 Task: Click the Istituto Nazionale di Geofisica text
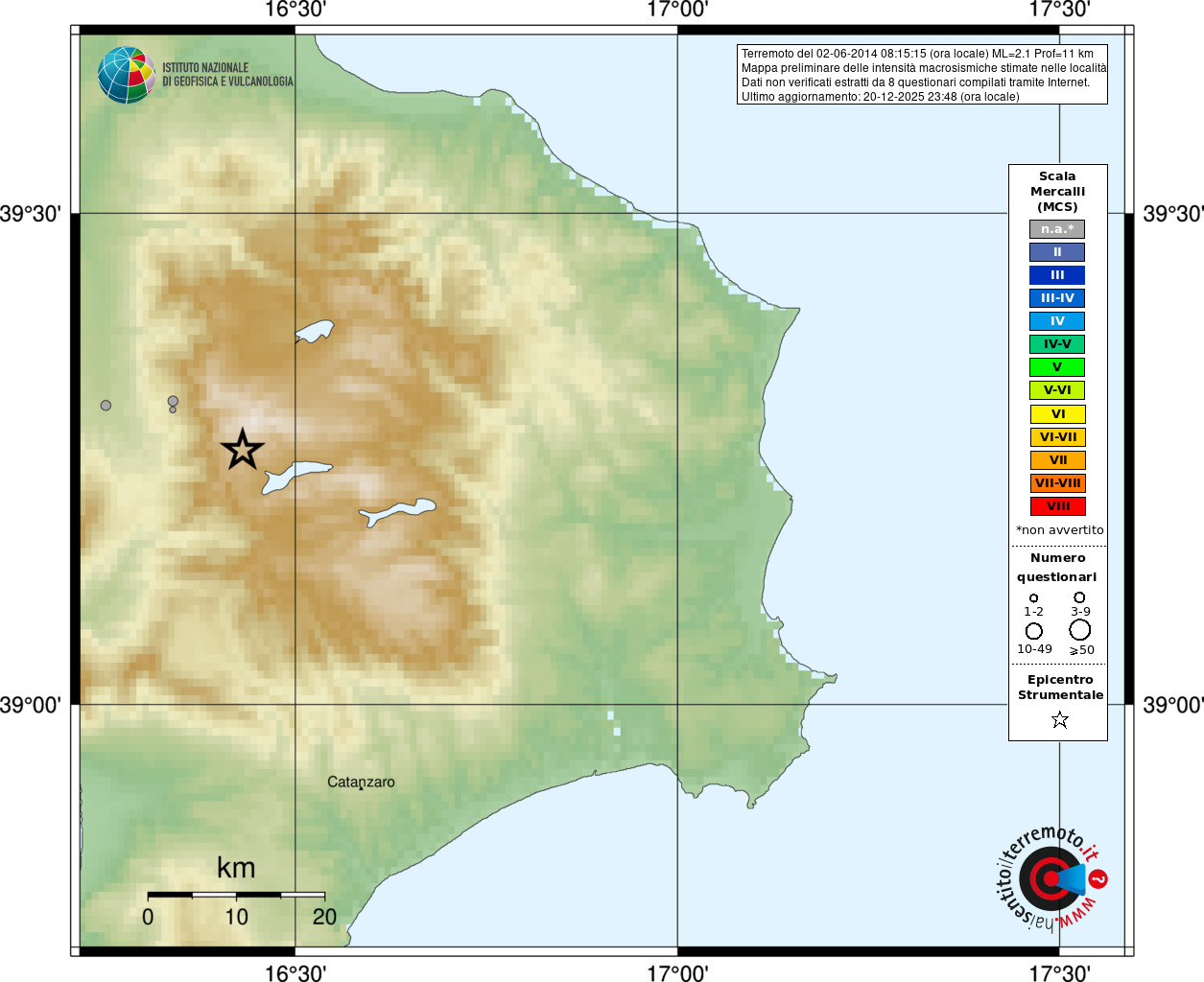coord(227,75)
